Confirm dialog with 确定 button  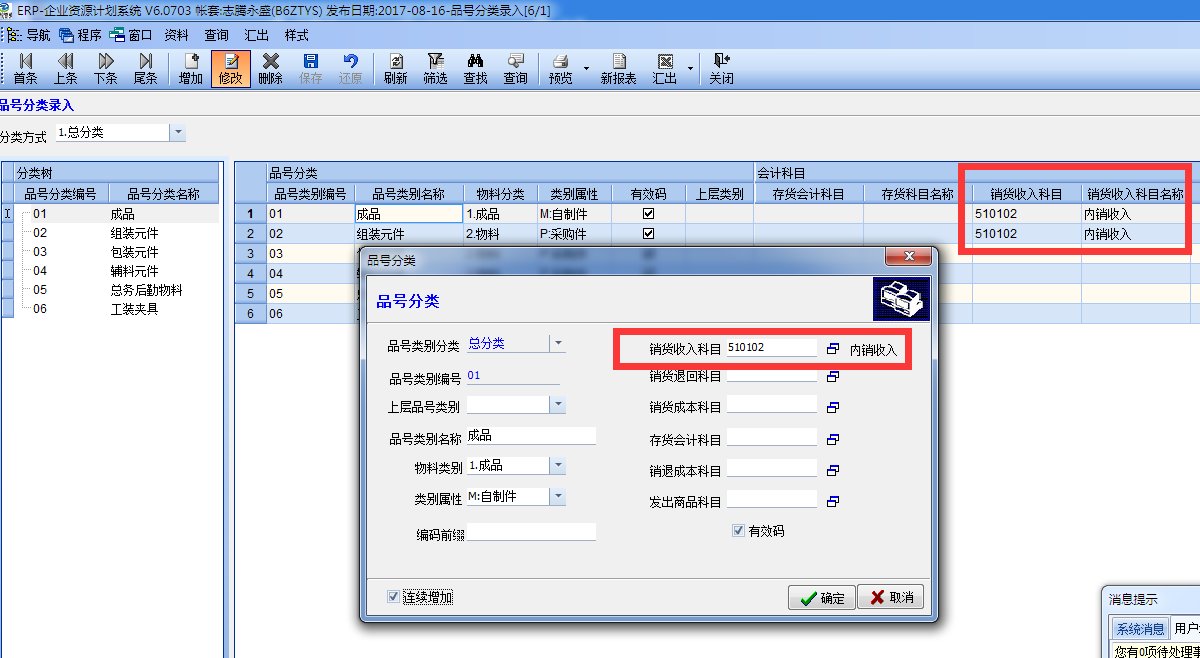point(820,598)
